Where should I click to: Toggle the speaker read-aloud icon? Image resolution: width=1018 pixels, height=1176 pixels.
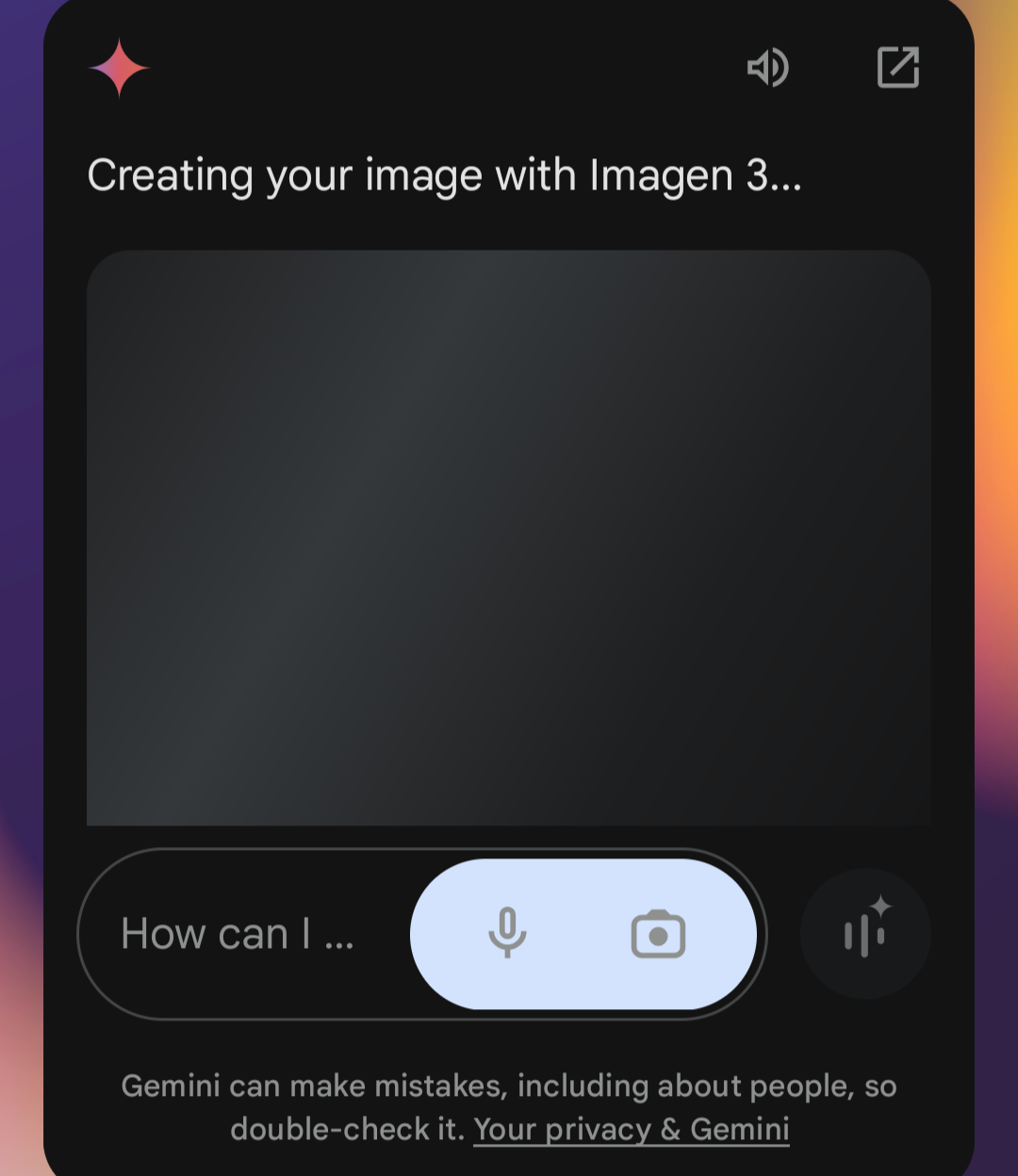click(768, 68)
